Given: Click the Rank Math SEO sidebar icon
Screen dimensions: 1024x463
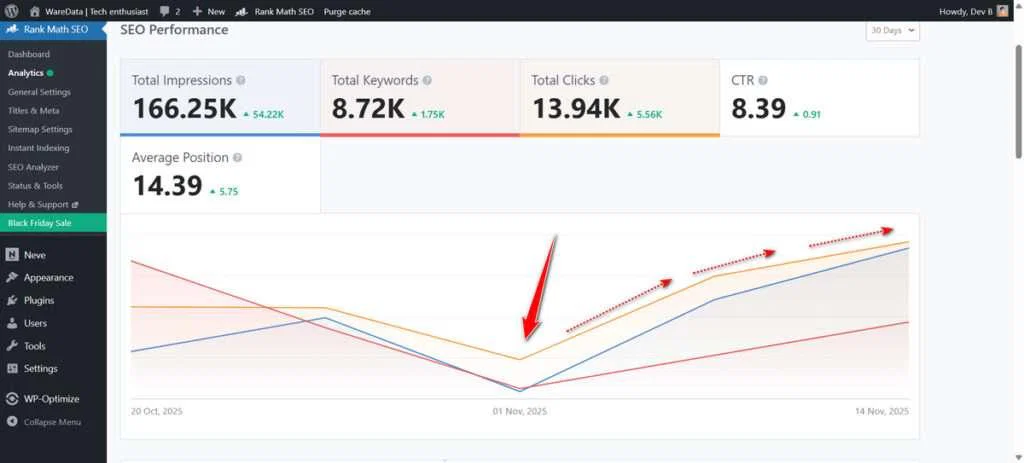Looking at the screenshot, I should (x=12, y=29).
